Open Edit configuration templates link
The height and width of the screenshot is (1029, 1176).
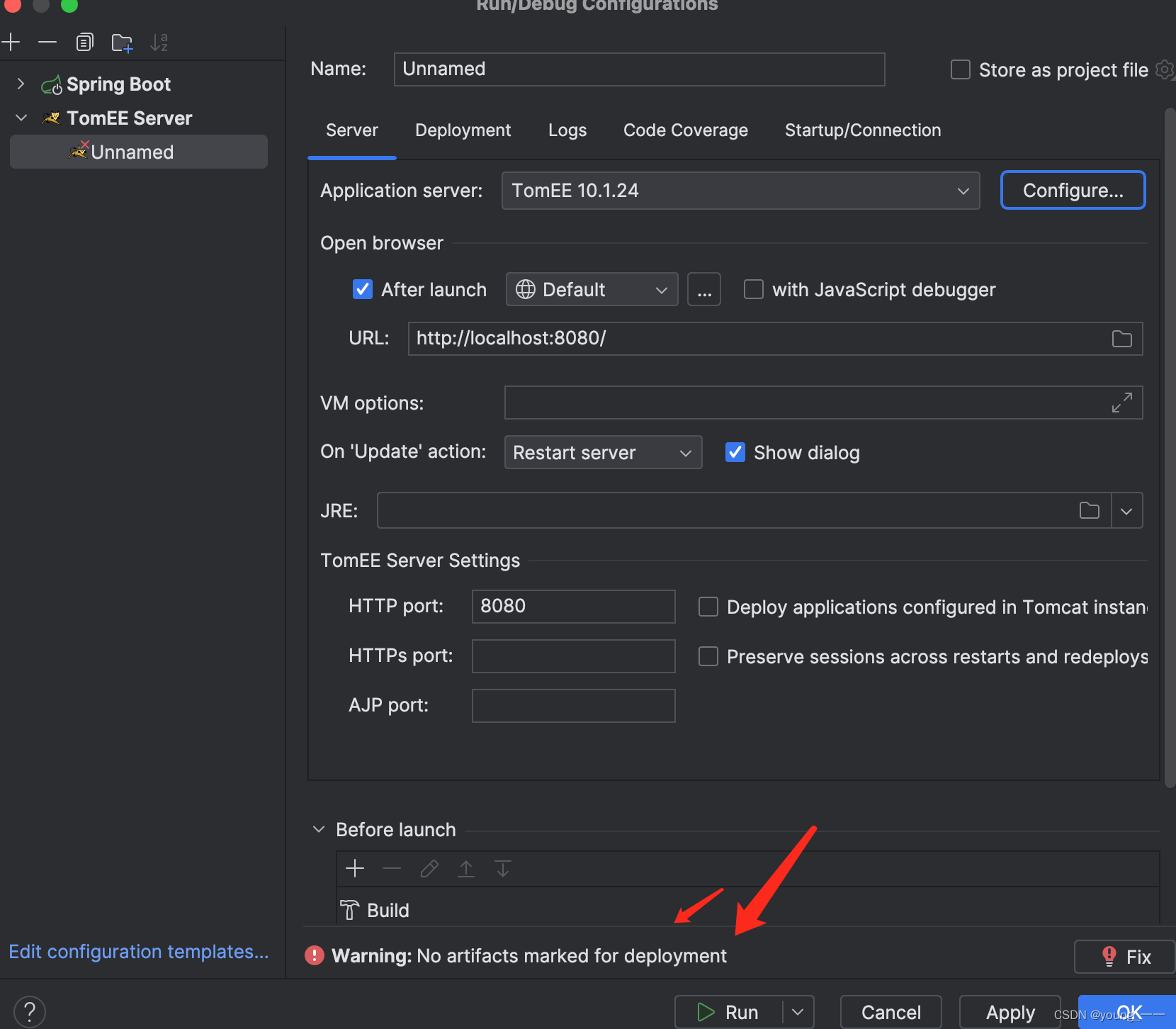[x=139, y=951]
